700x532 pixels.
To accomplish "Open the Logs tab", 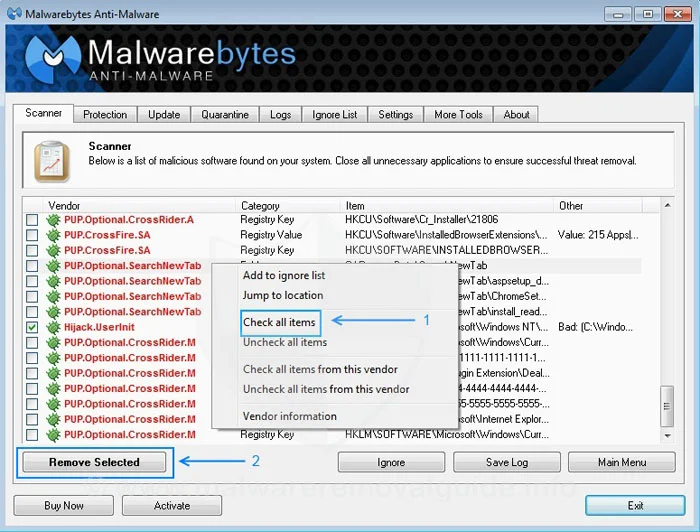I will (280, 115).
